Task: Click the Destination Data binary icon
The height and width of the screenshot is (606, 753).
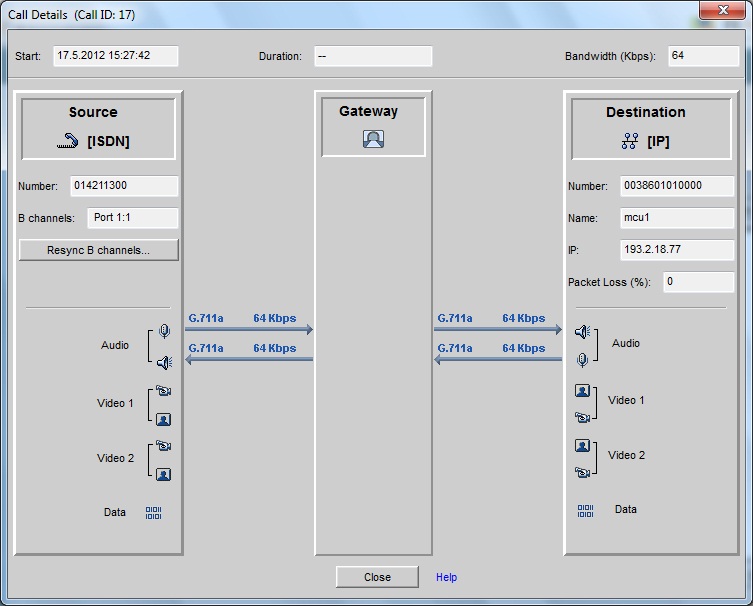Action: point(585,510)
